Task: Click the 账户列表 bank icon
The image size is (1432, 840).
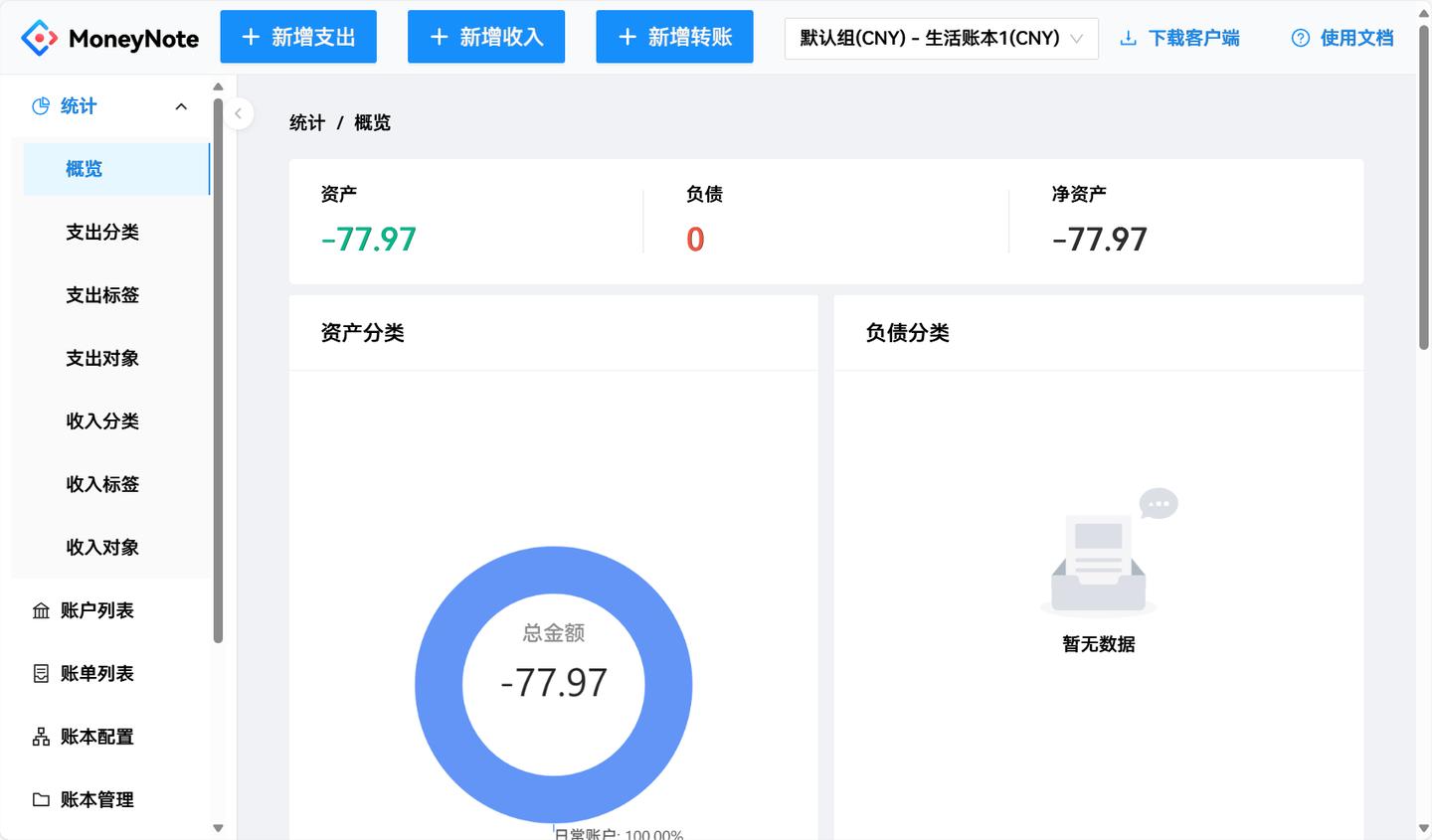Action: [x=41, y=610]
